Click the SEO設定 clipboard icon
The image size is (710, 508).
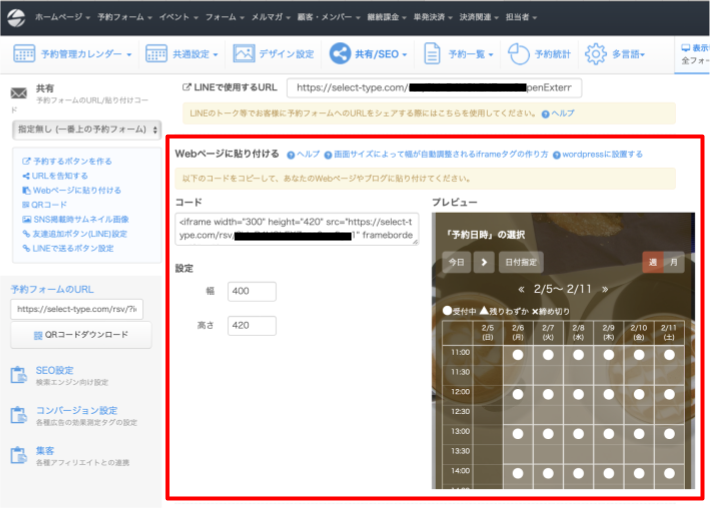click(x=18, y=374)
